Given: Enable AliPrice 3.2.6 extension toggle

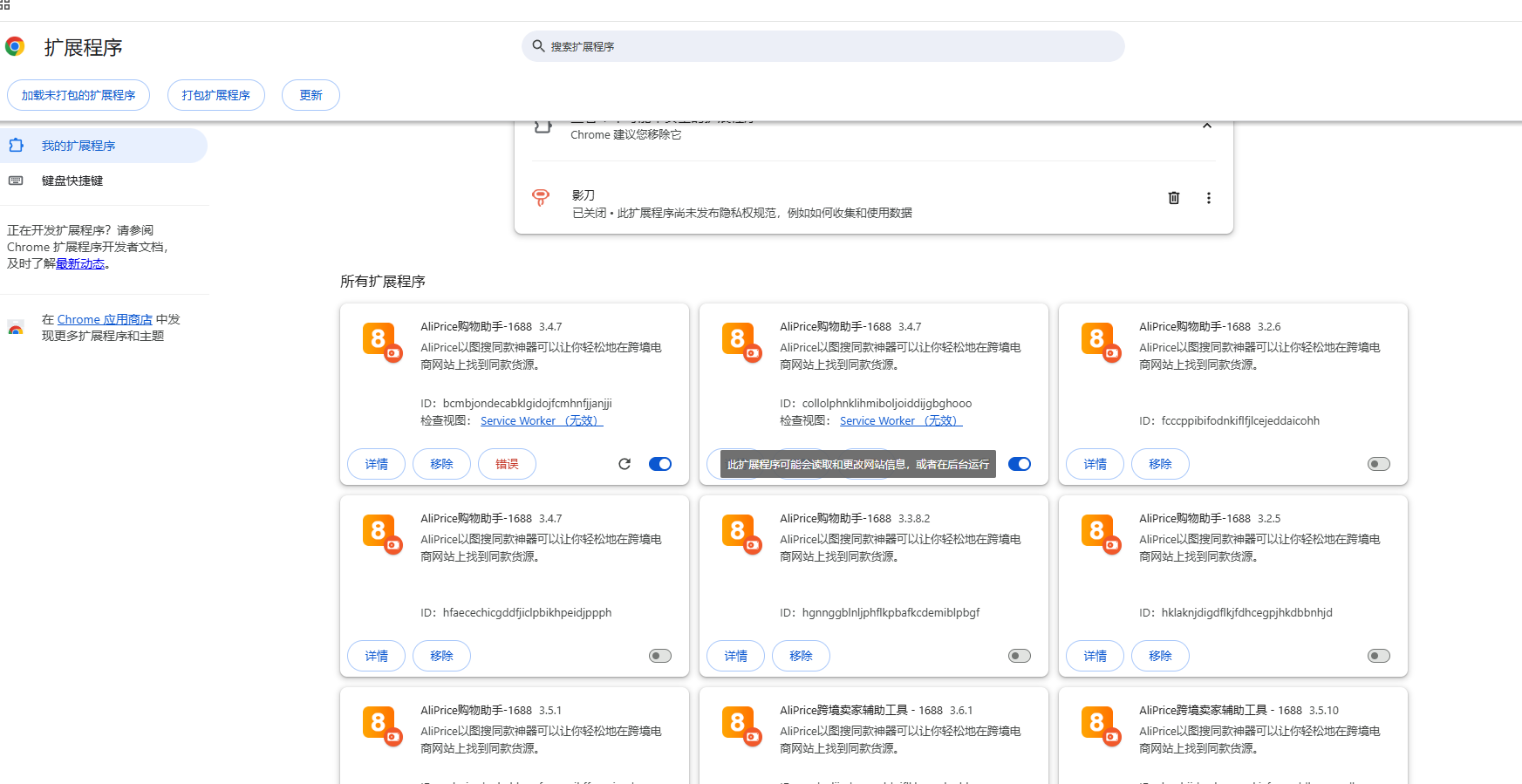Looking at the screenshot, I should (x=1378, y=464).
